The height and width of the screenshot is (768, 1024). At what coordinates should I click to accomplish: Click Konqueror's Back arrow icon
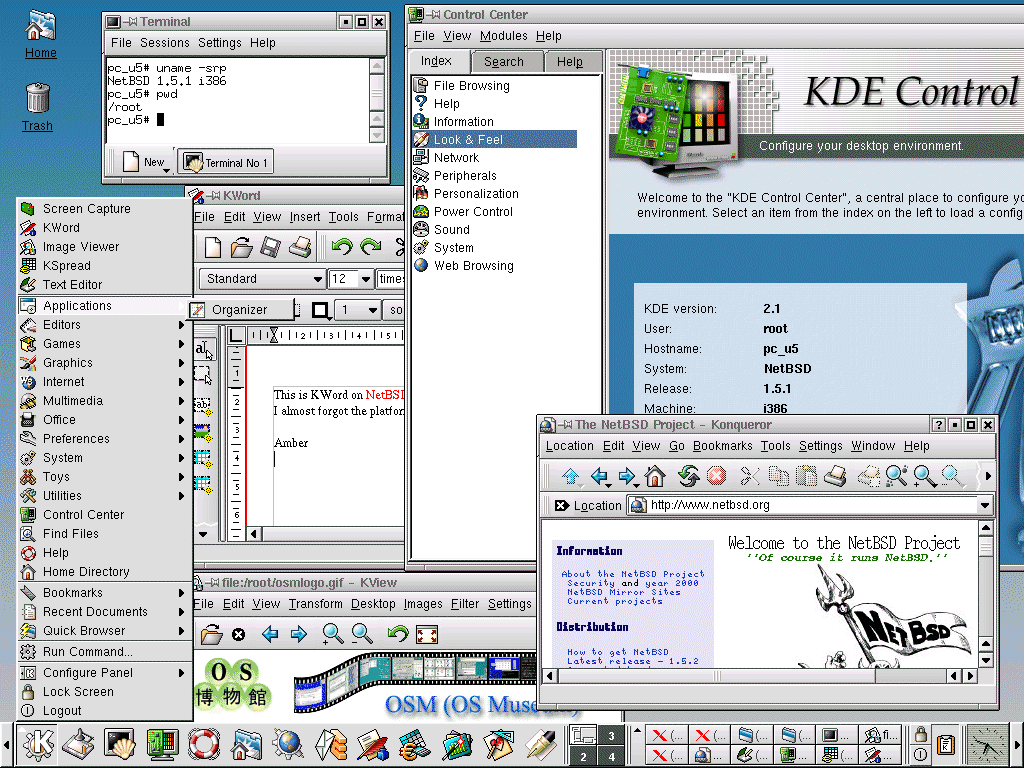[600, 477]
